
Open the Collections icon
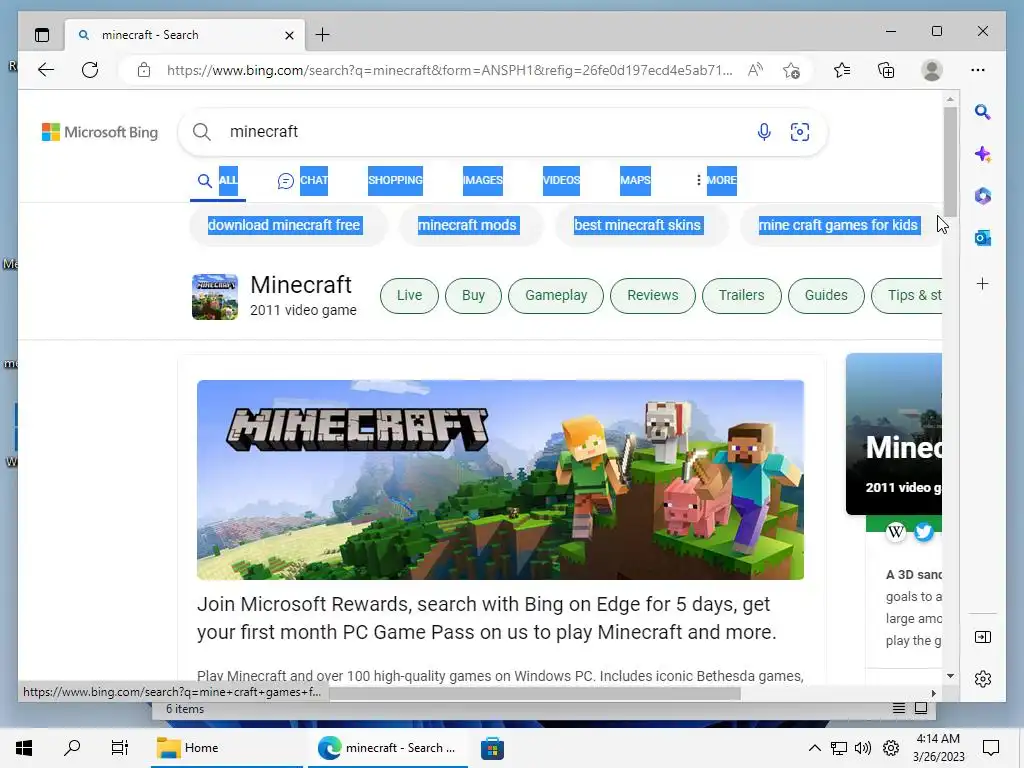pos(886,70)
